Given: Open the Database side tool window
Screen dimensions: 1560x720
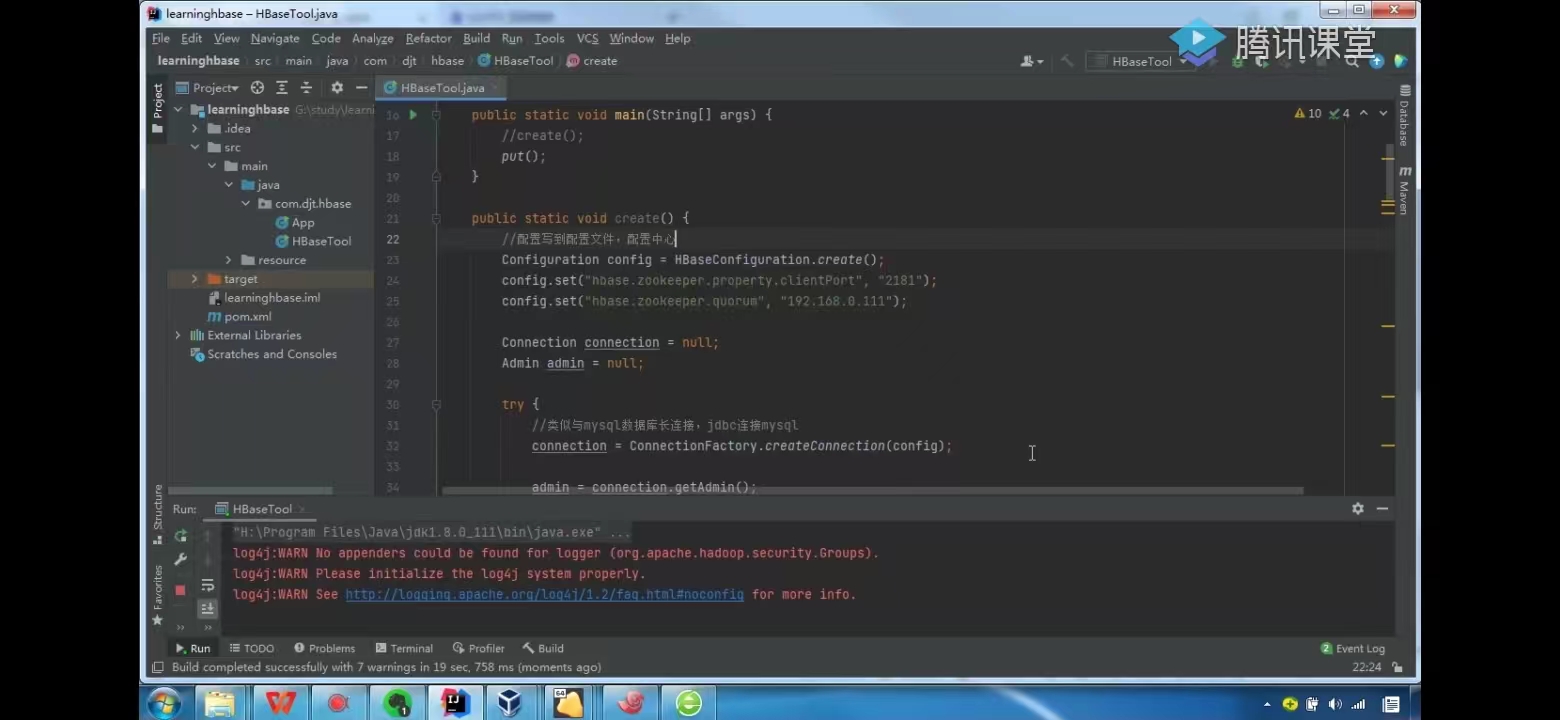Looking at the screenshot, I should tap(1404, 117).
